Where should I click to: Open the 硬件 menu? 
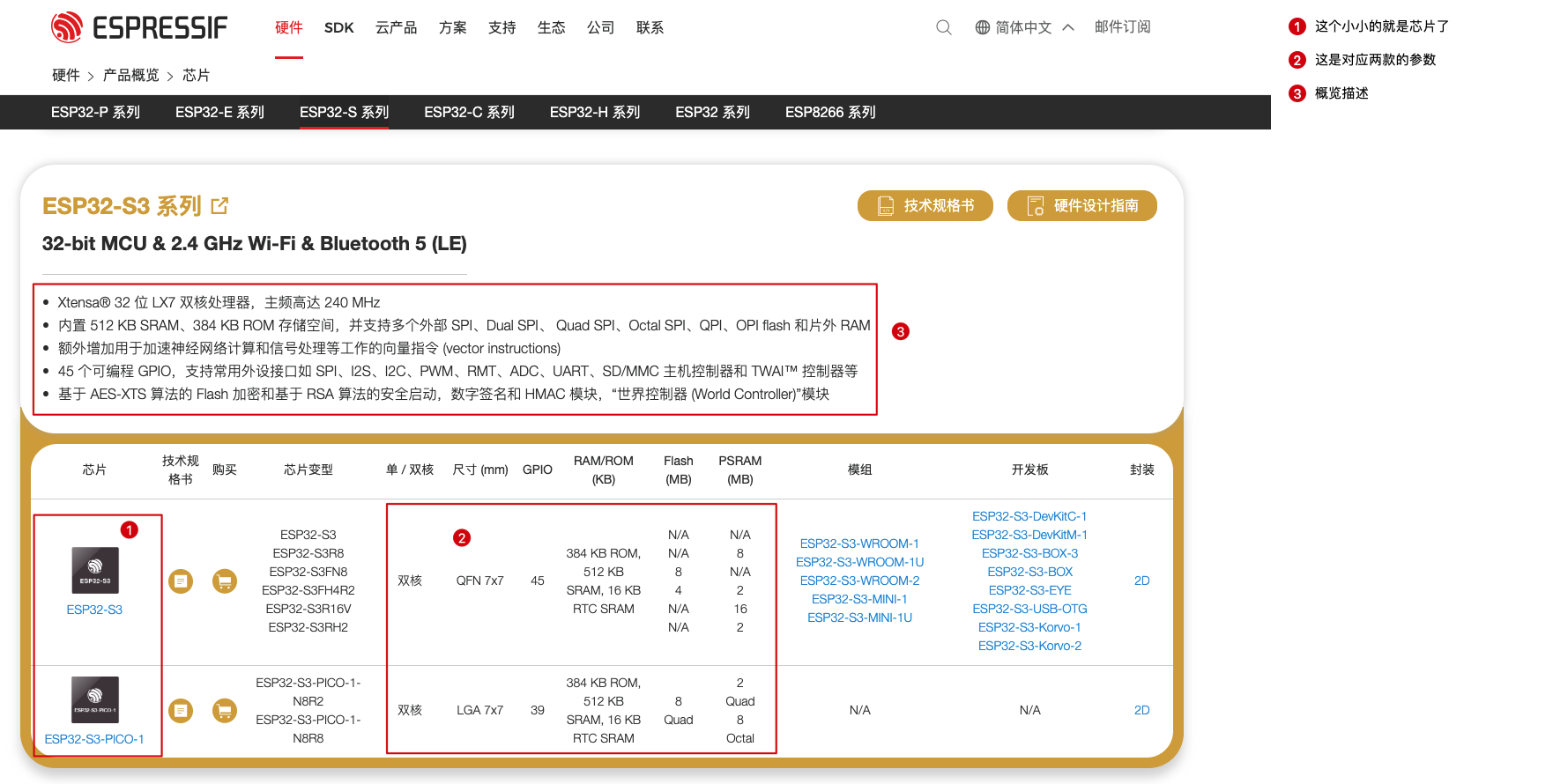289,27
